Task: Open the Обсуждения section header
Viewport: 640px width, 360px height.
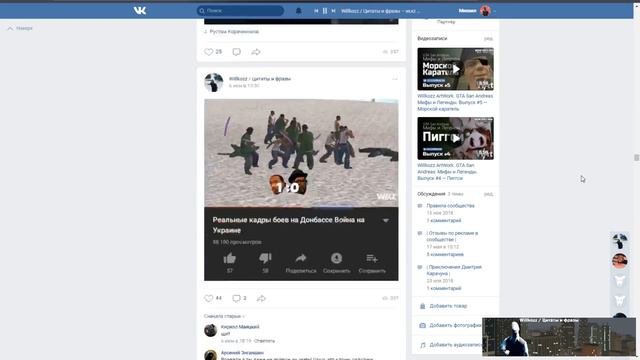Action: pos(431,194)
